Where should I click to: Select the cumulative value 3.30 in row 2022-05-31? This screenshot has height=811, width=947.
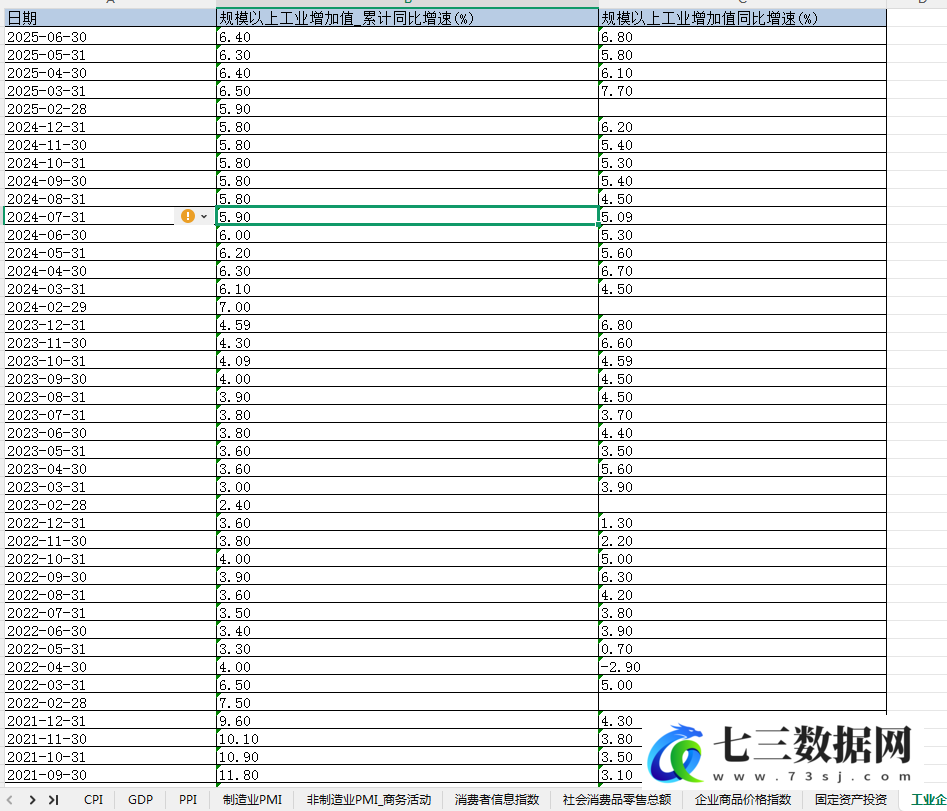coord(408,649)
